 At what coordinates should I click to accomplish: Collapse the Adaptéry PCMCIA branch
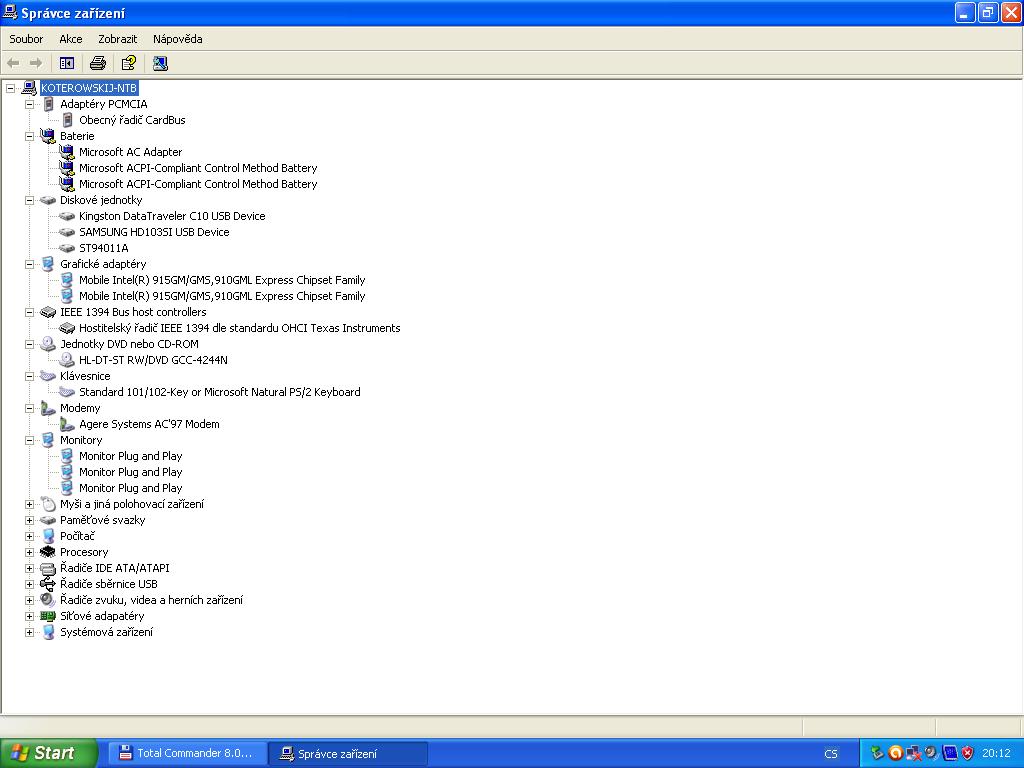coord(29,104)
